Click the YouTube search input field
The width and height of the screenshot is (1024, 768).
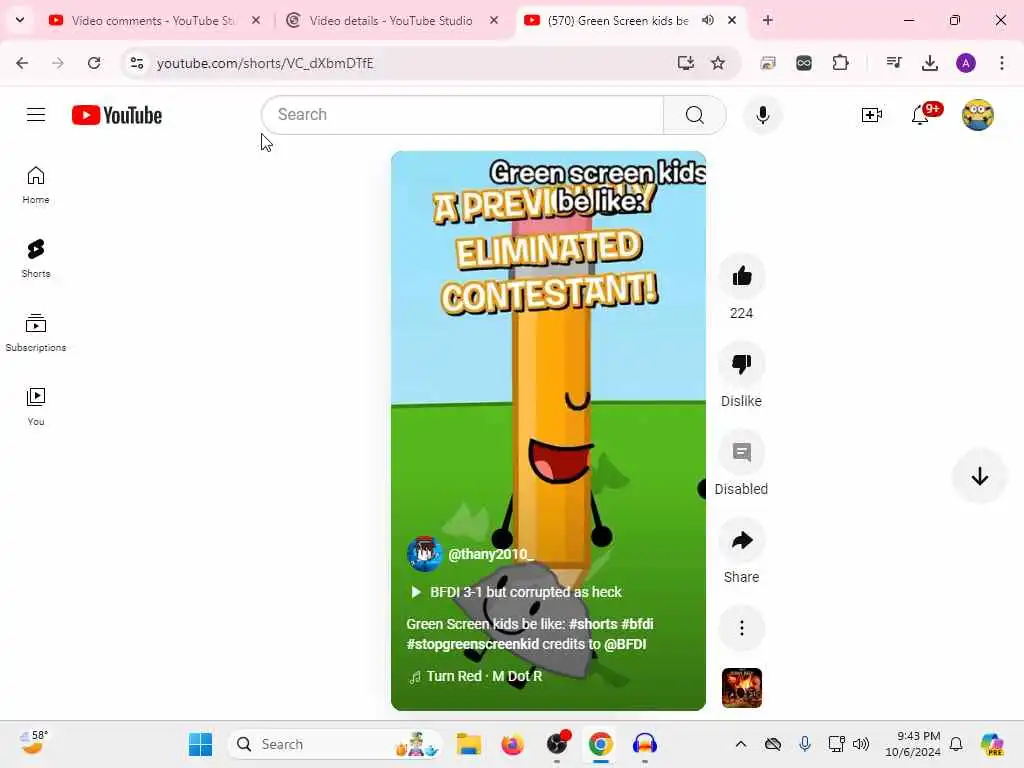coord(462,115)
